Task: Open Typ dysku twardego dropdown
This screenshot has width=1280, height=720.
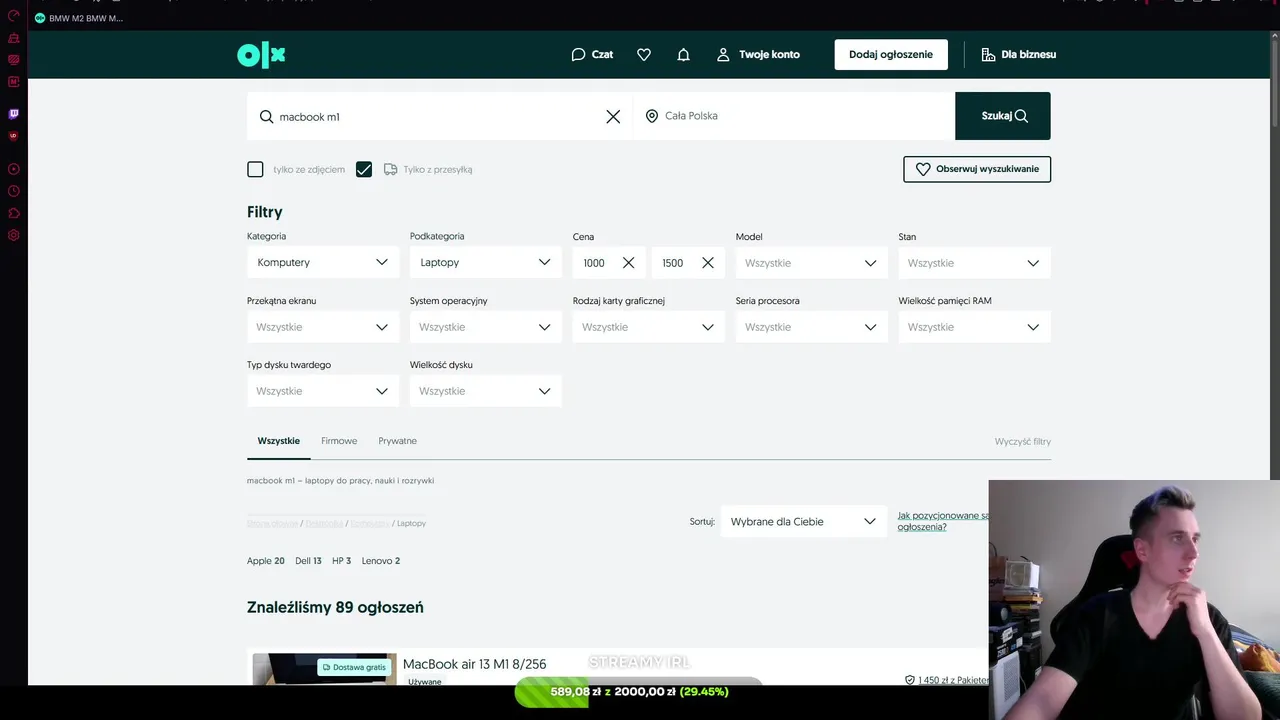Action: 323,391
